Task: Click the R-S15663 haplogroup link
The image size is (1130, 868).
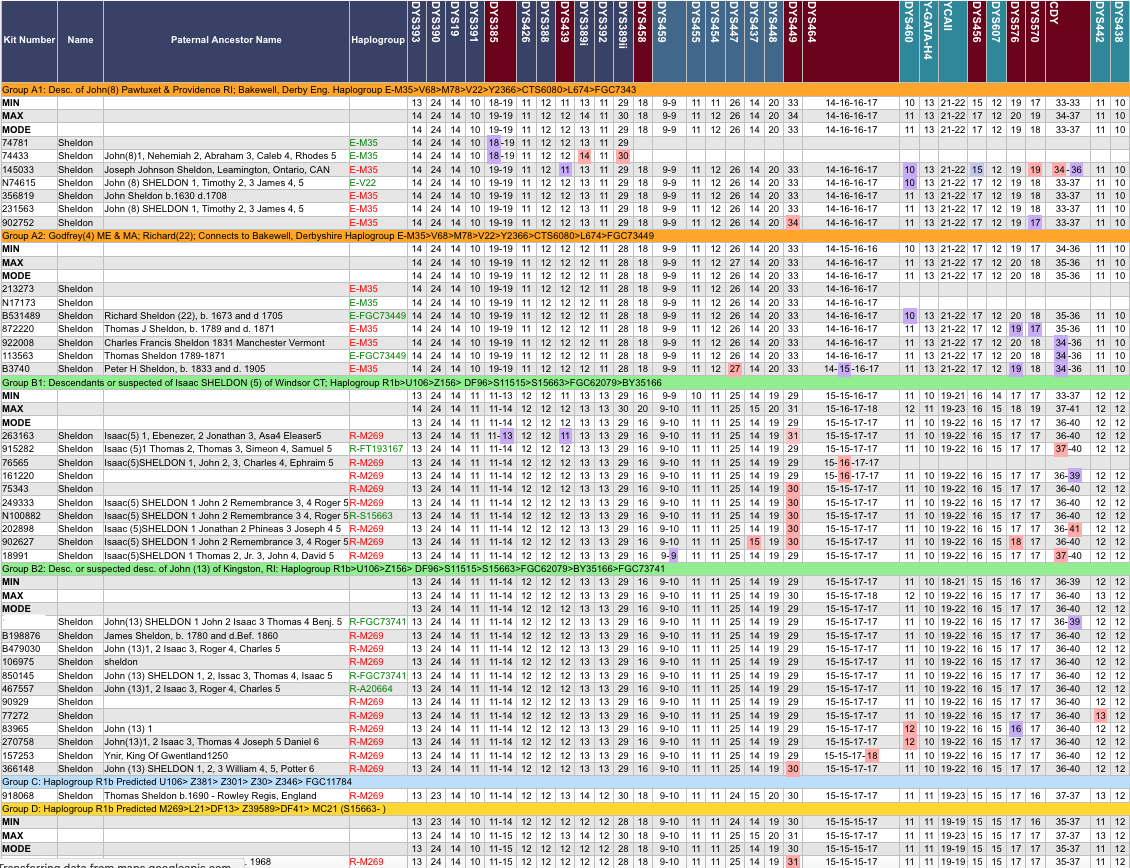Action: [370, 515]
